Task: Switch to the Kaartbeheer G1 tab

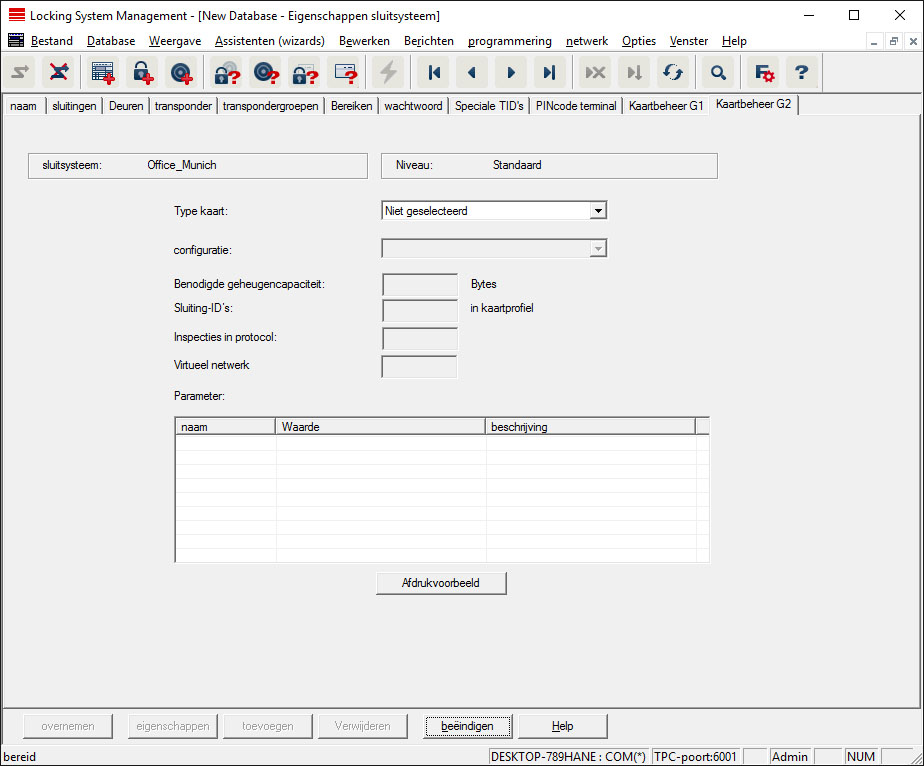Action: (x=666, y=106)
